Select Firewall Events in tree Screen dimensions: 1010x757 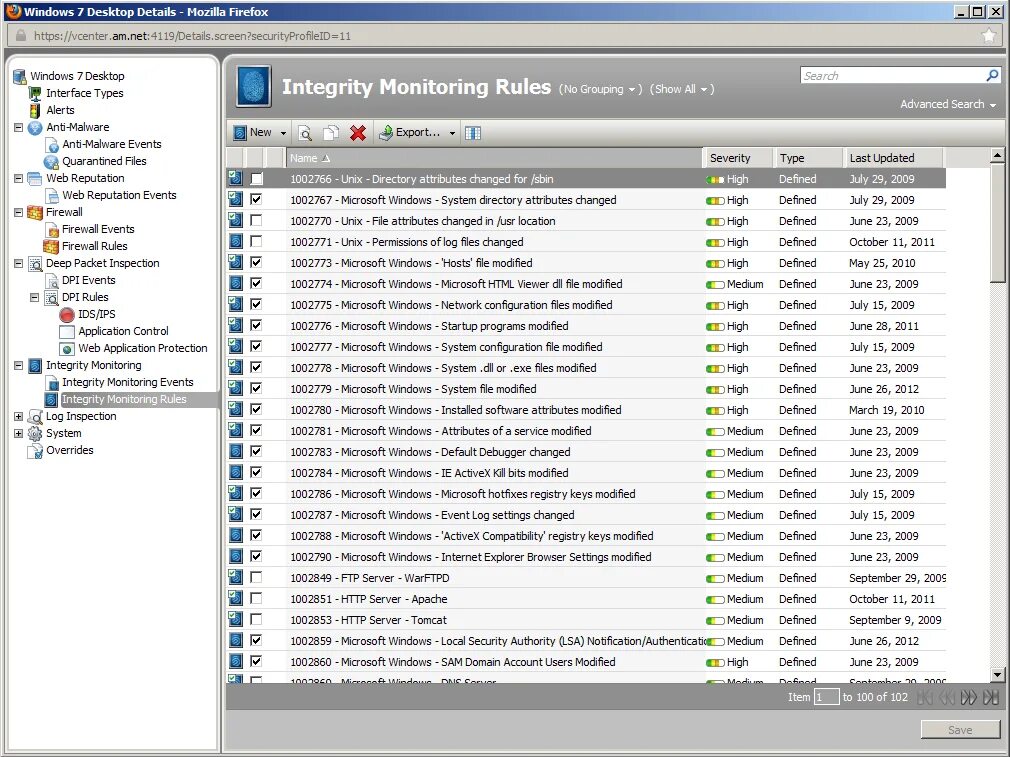(x=98, y=229)
